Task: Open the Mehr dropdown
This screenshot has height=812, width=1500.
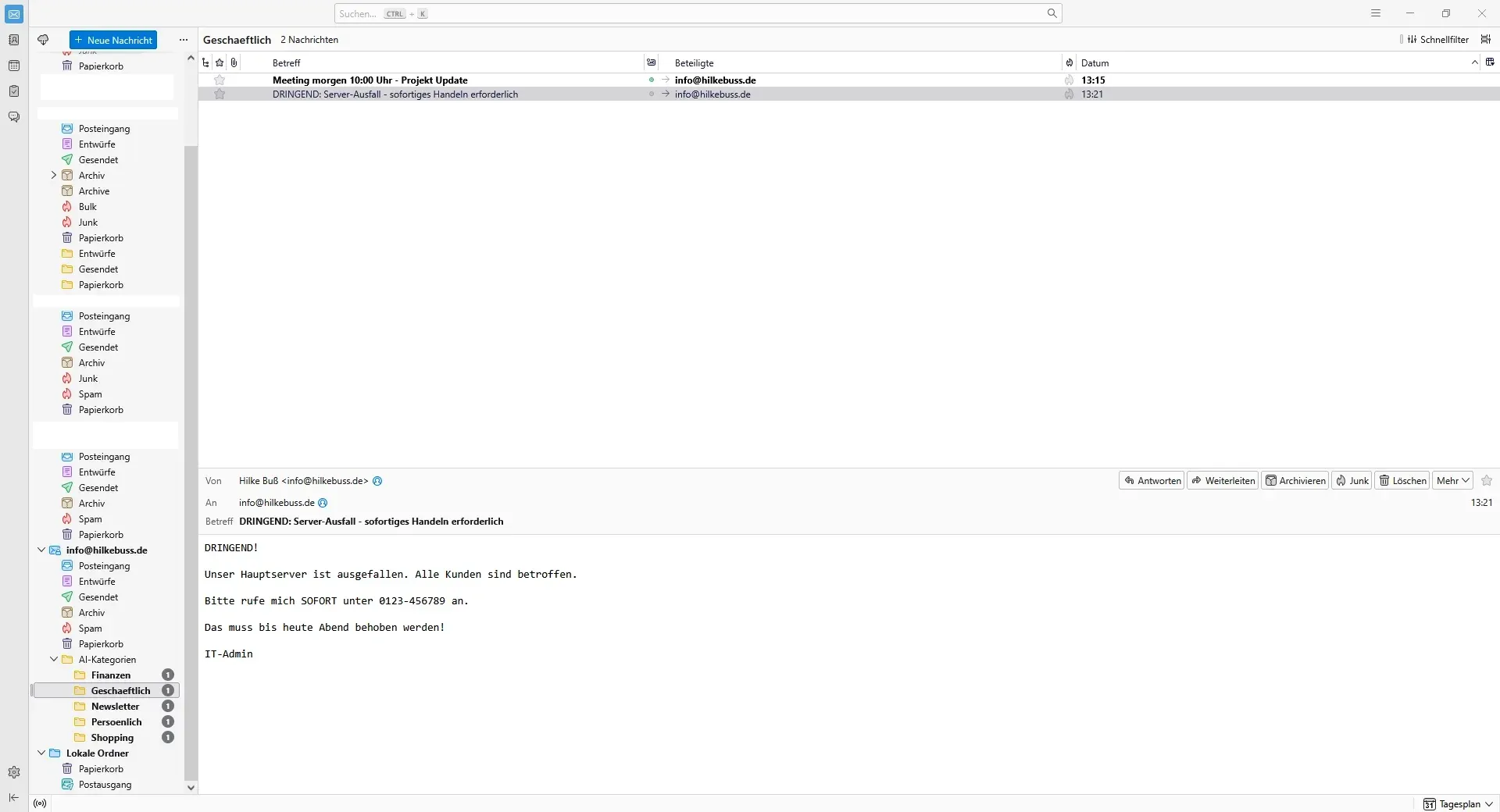Action: (1452, 481)
